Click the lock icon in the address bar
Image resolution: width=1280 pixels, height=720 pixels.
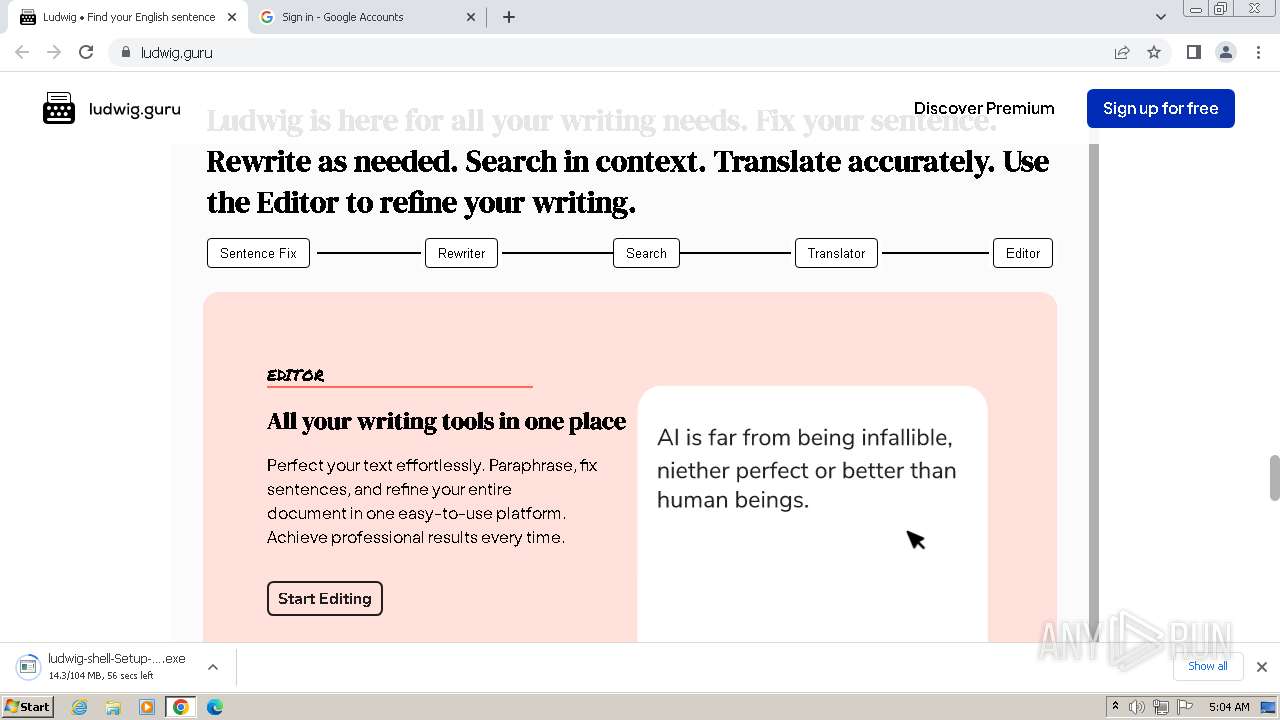[126, 53]
